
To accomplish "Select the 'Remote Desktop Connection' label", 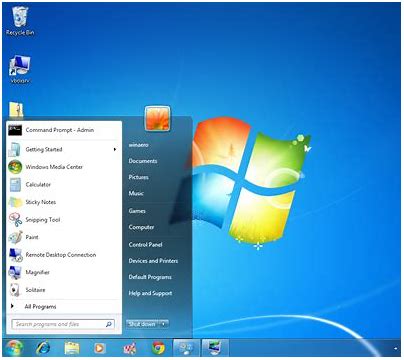I will coord(61,255).
